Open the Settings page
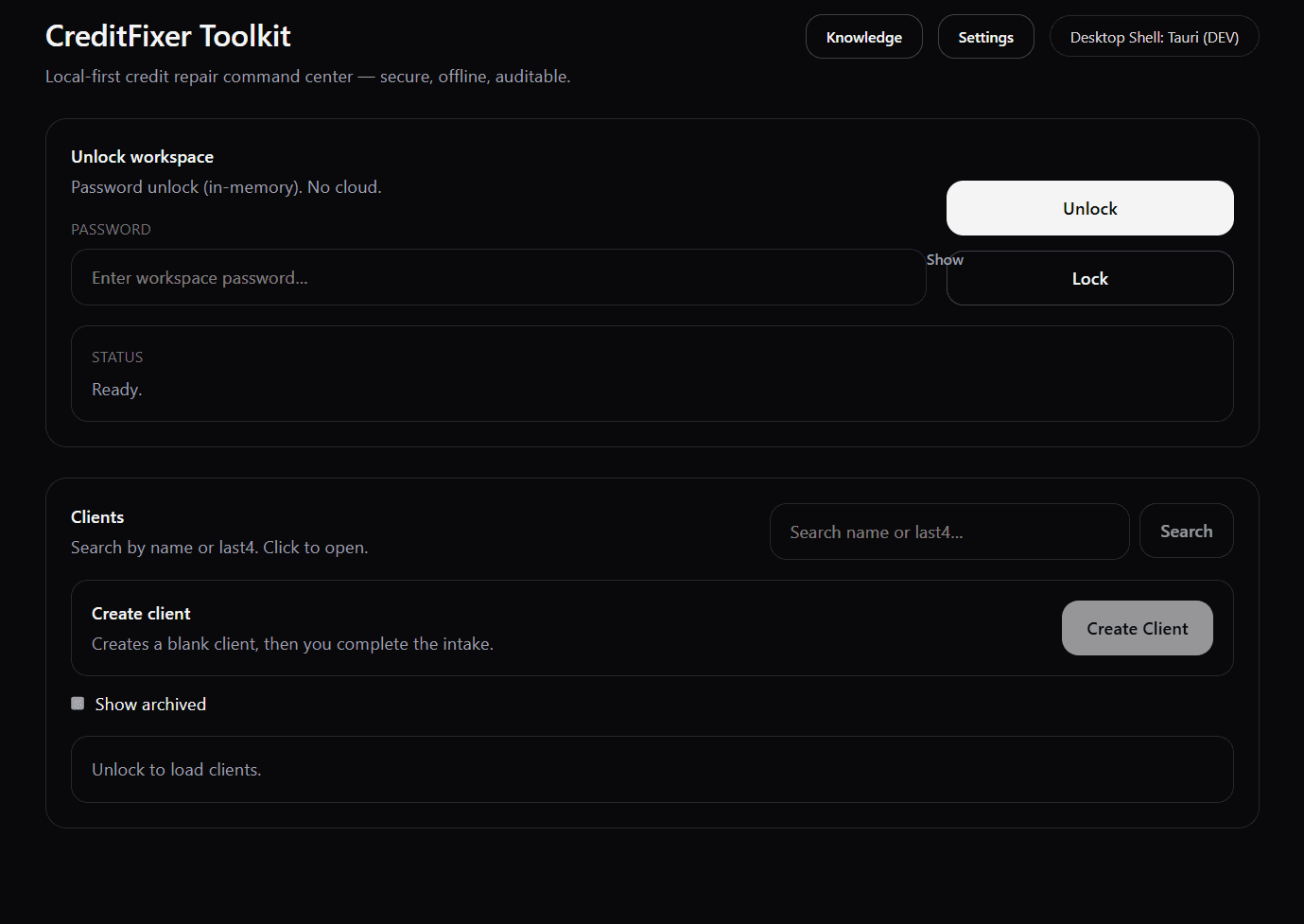1304x924 pixels. [x=985, y=37]
